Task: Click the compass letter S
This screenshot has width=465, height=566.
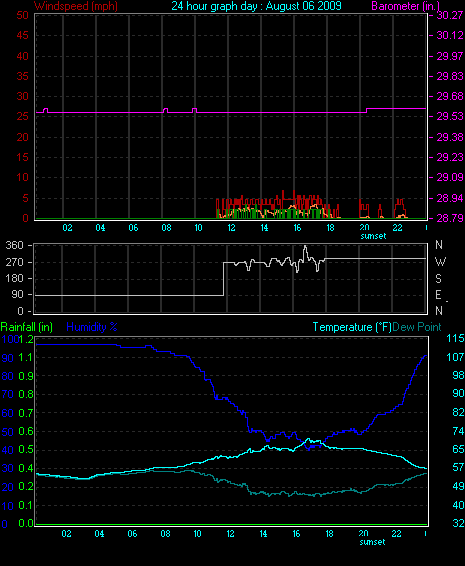Action: point(438,279)
